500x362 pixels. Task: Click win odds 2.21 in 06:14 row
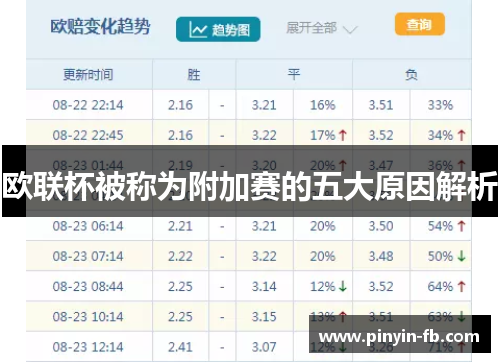(180, 226)
